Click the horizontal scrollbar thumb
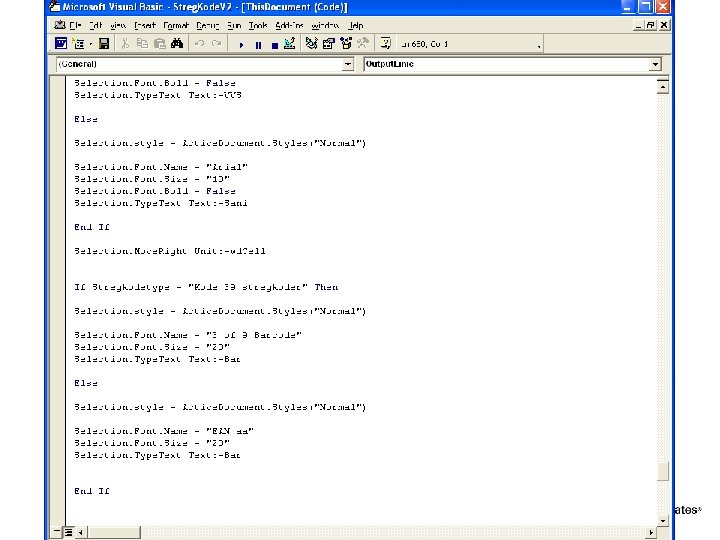Screen dimensions: 720x540 (113, 533)
